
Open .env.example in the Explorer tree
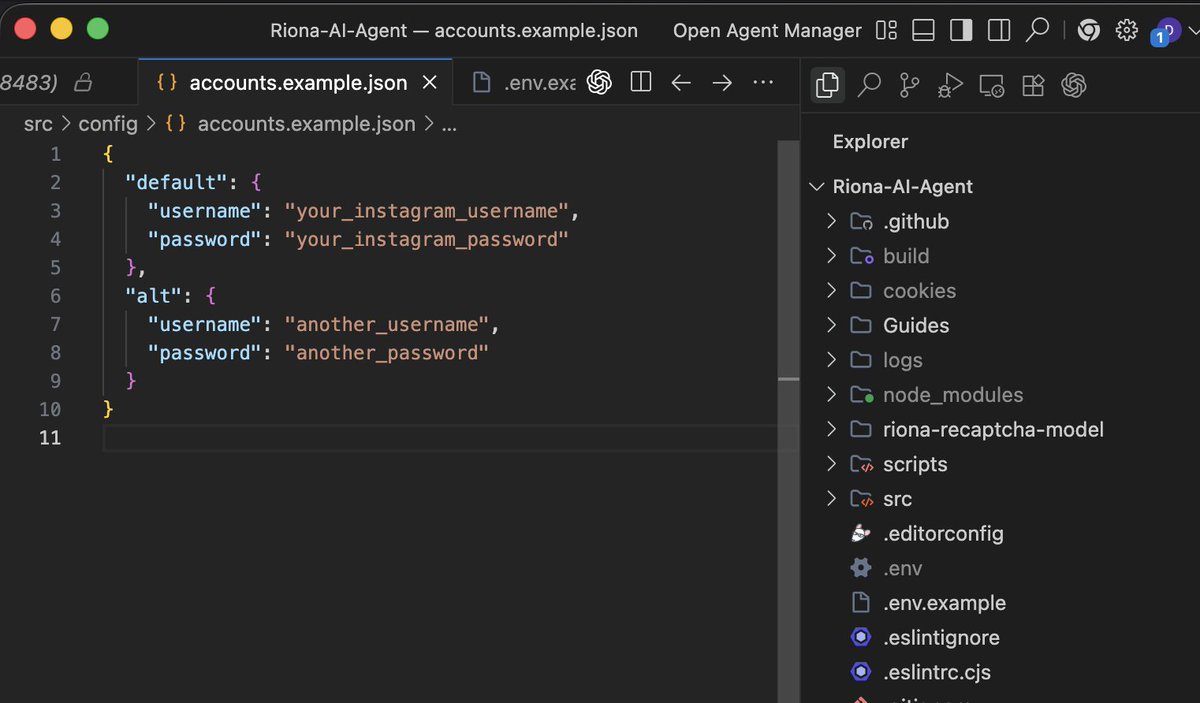click(944, 603)
